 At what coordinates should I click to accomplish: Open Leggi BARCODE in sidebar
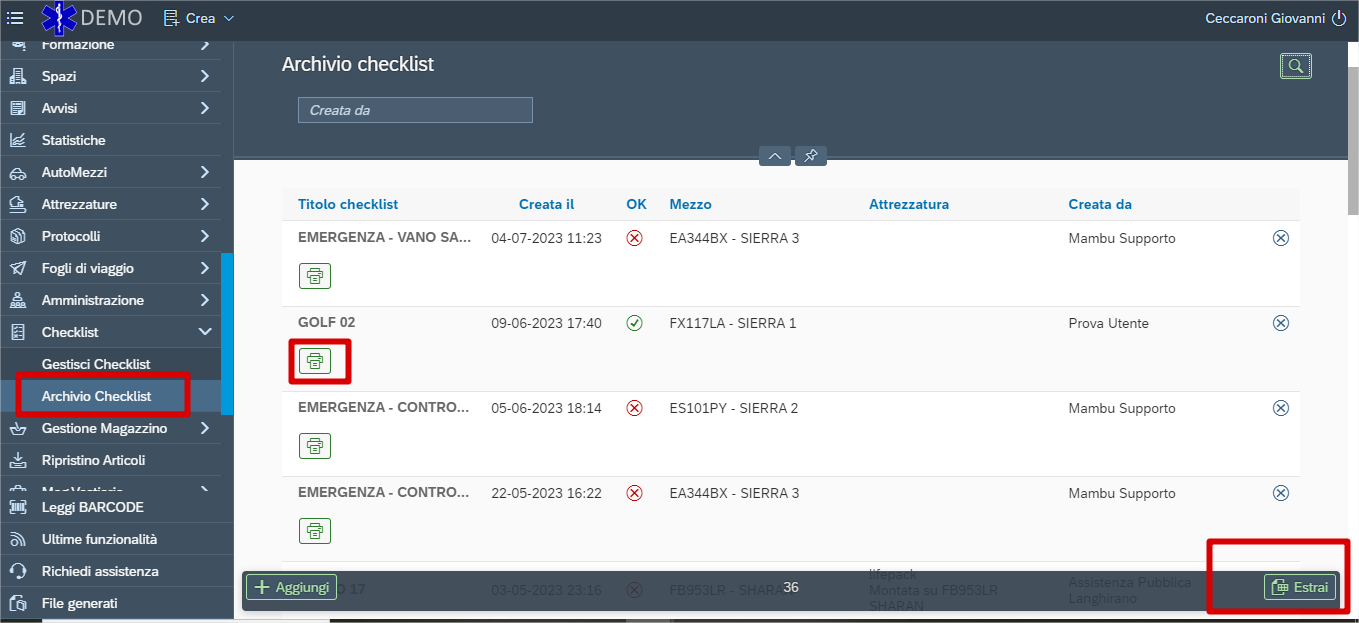[x=92, y=507]
